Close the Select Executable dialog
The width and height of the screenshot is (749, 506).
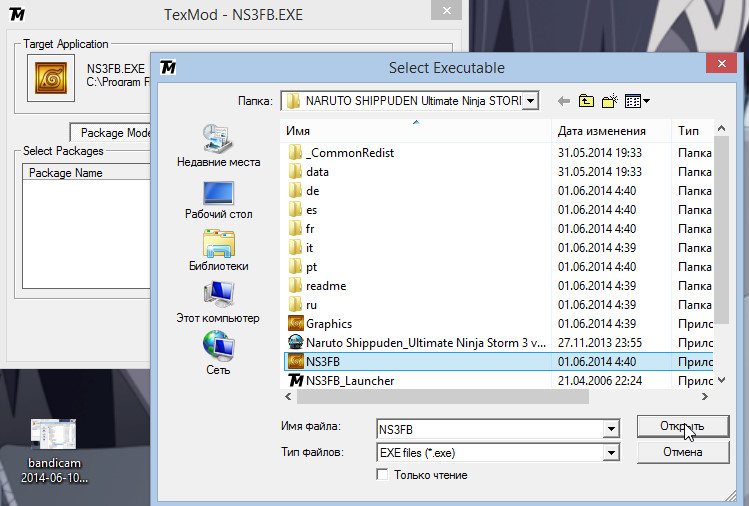tap(722, 63)
